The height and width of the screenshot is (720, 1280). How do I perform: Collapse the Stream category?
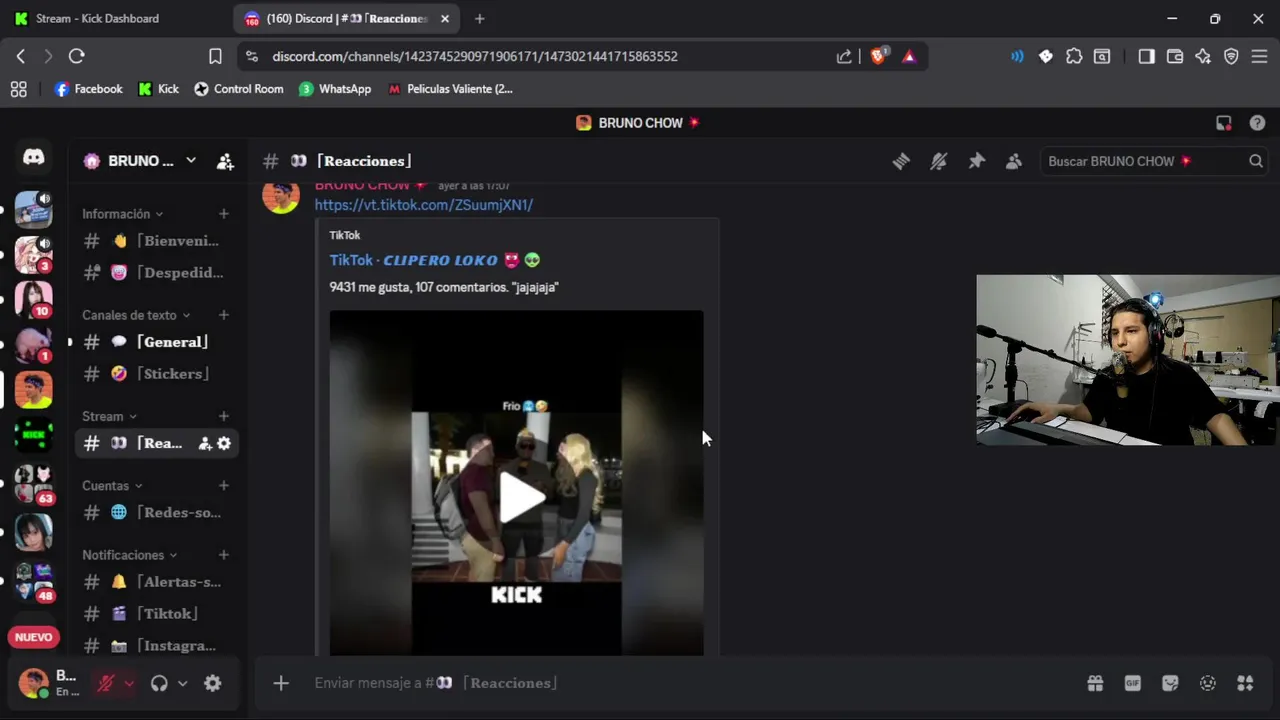tap(109, 416)
